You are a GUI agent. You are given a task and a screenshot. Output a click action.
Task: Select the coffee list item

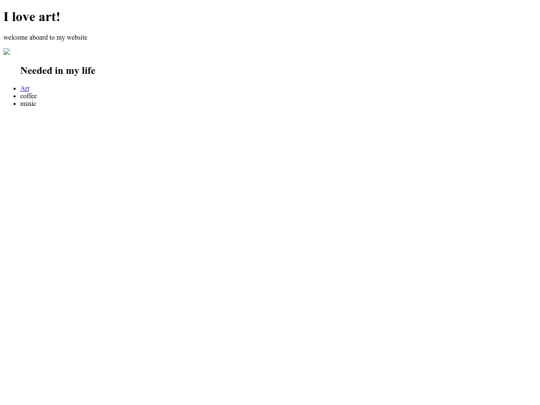click(x=29, y=96)
